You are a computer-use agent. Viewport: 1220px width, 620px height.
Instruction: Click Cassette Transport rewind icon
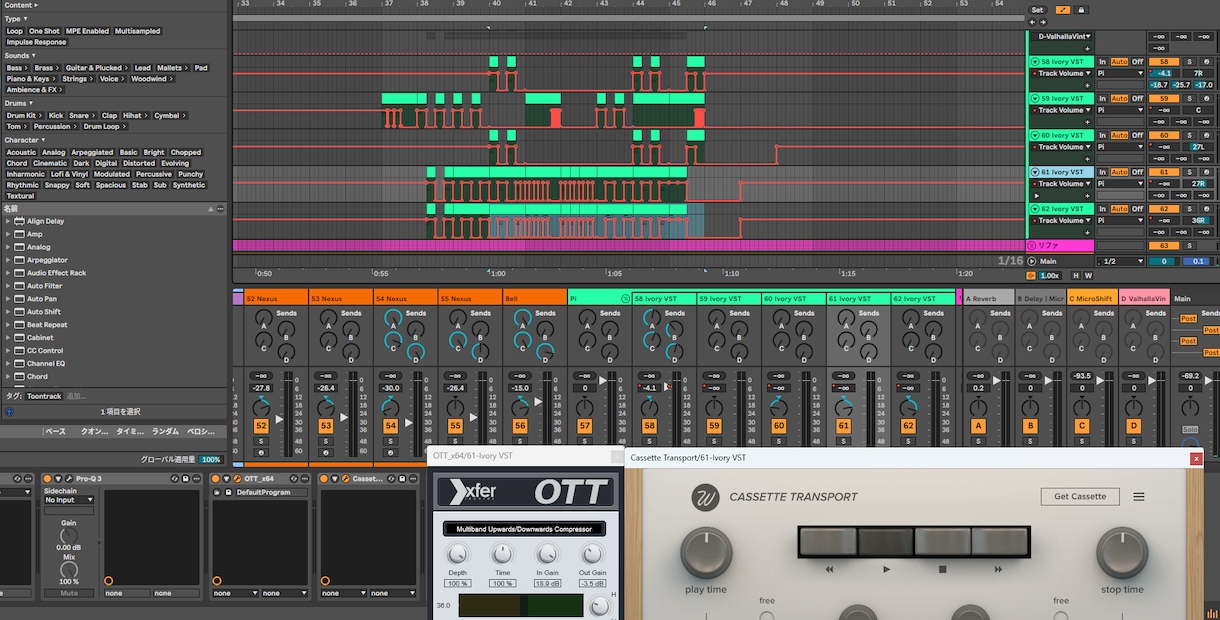[830, 569]
